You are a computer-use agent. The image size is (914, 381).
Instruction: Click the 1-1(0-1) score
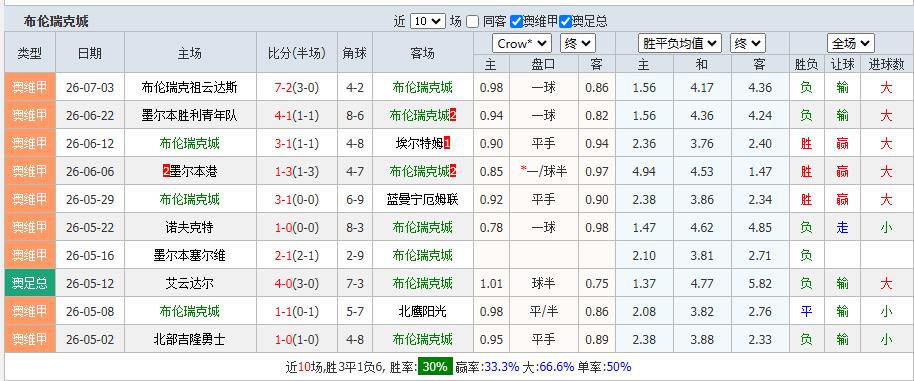click(x=297, y=312)
